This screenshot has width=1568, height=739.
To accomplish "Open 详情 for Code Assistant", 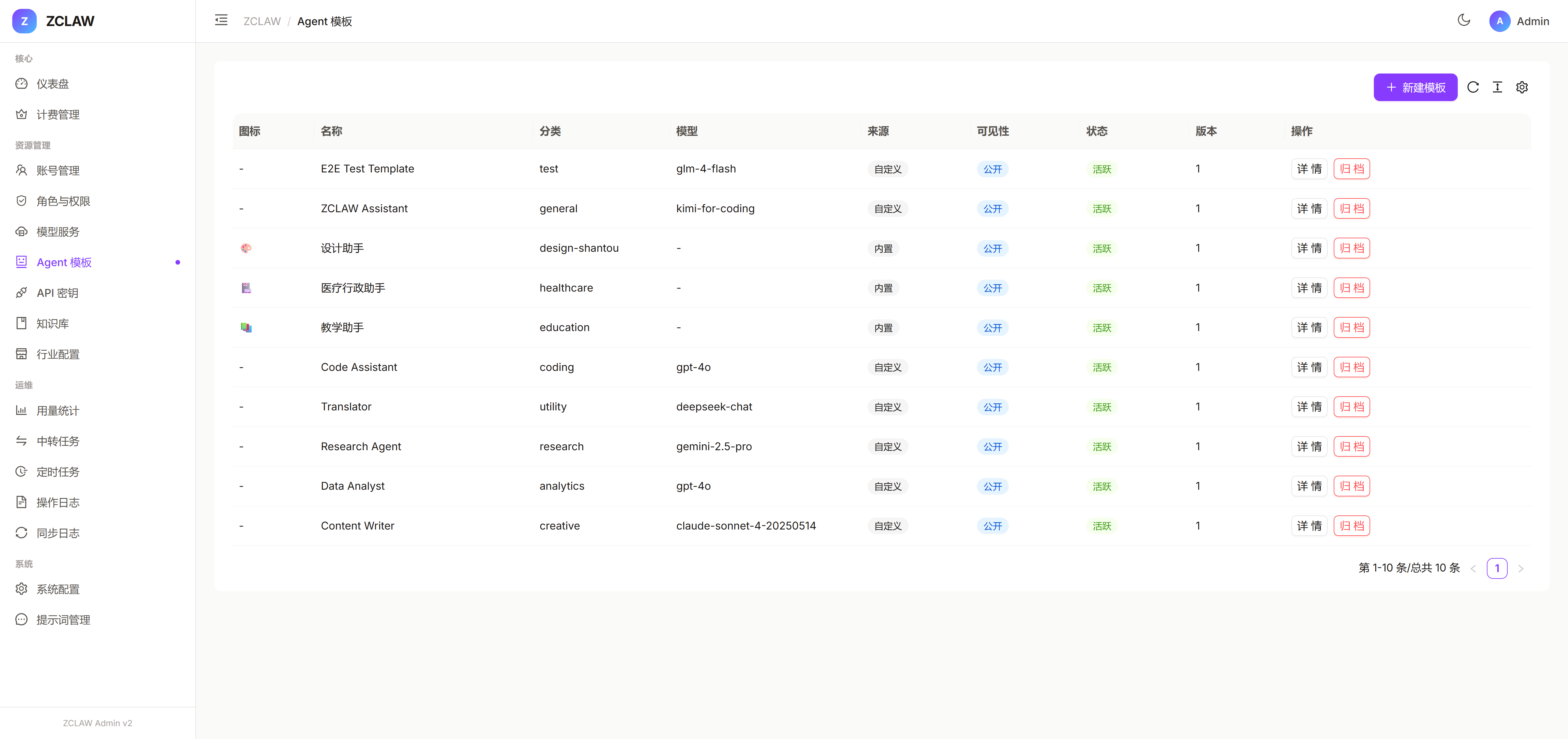I will click(x=1309, y=367).
